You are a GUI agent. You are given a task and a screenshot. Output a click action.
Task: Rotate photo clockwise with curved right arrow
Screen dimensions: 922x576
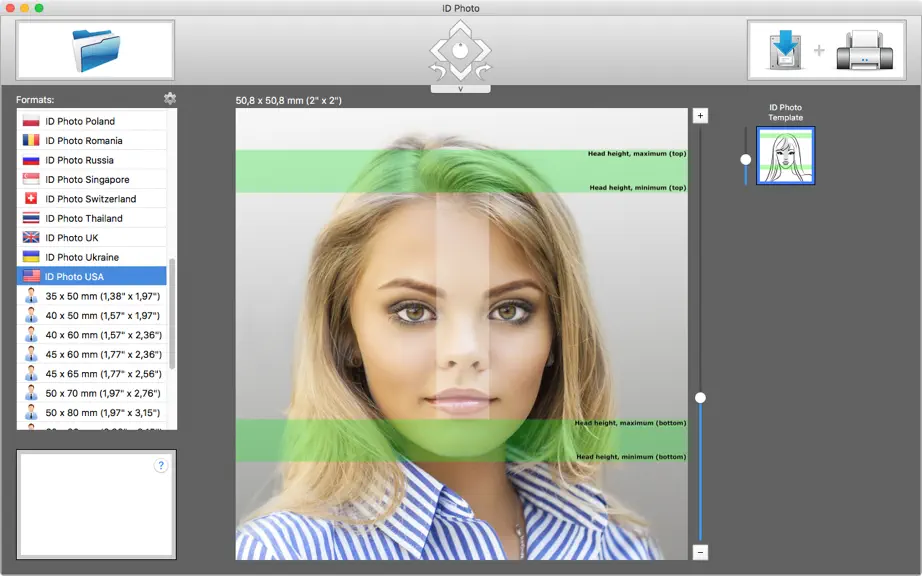483,72
